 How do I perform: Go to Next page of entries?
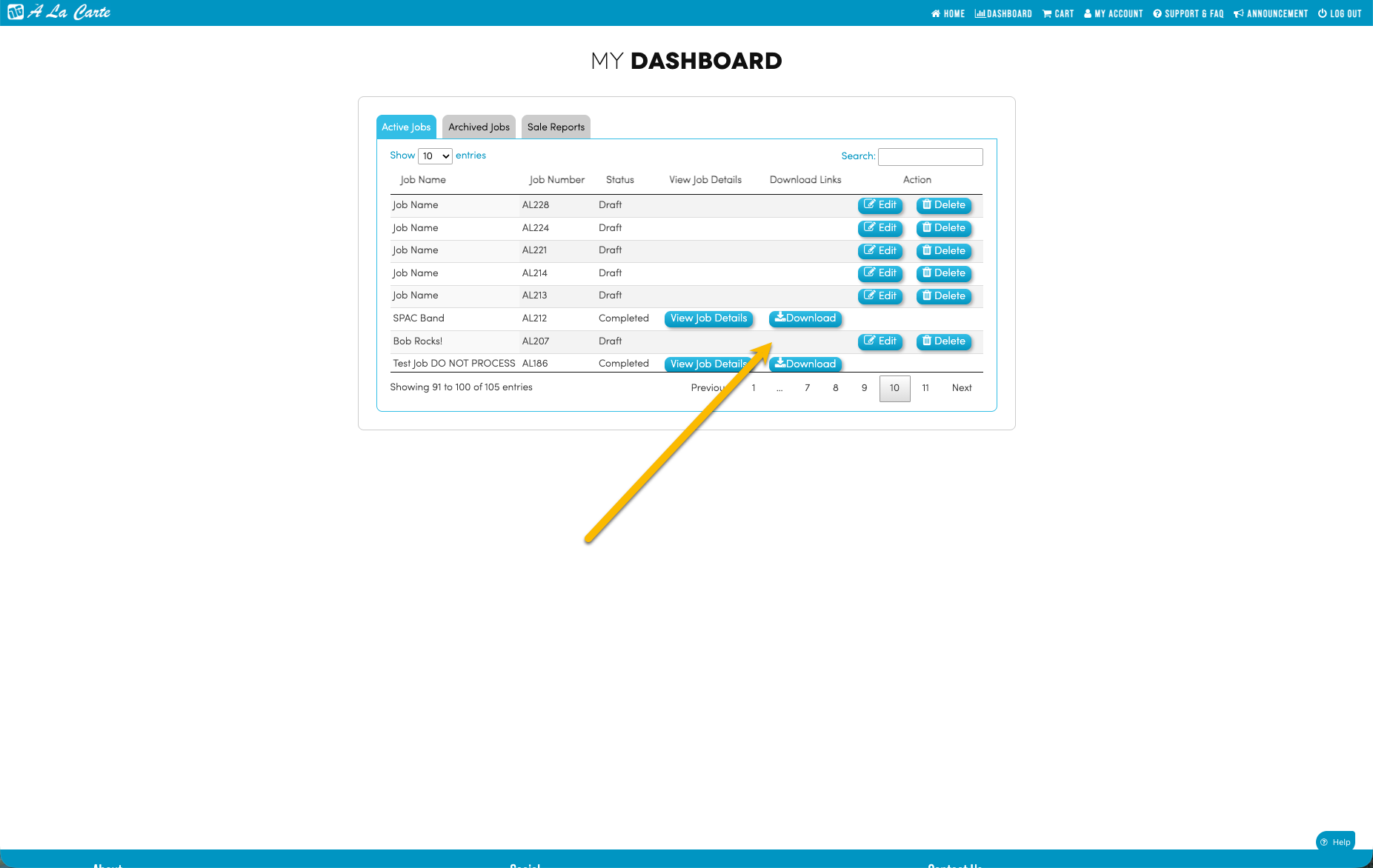[x=962, y=388]
